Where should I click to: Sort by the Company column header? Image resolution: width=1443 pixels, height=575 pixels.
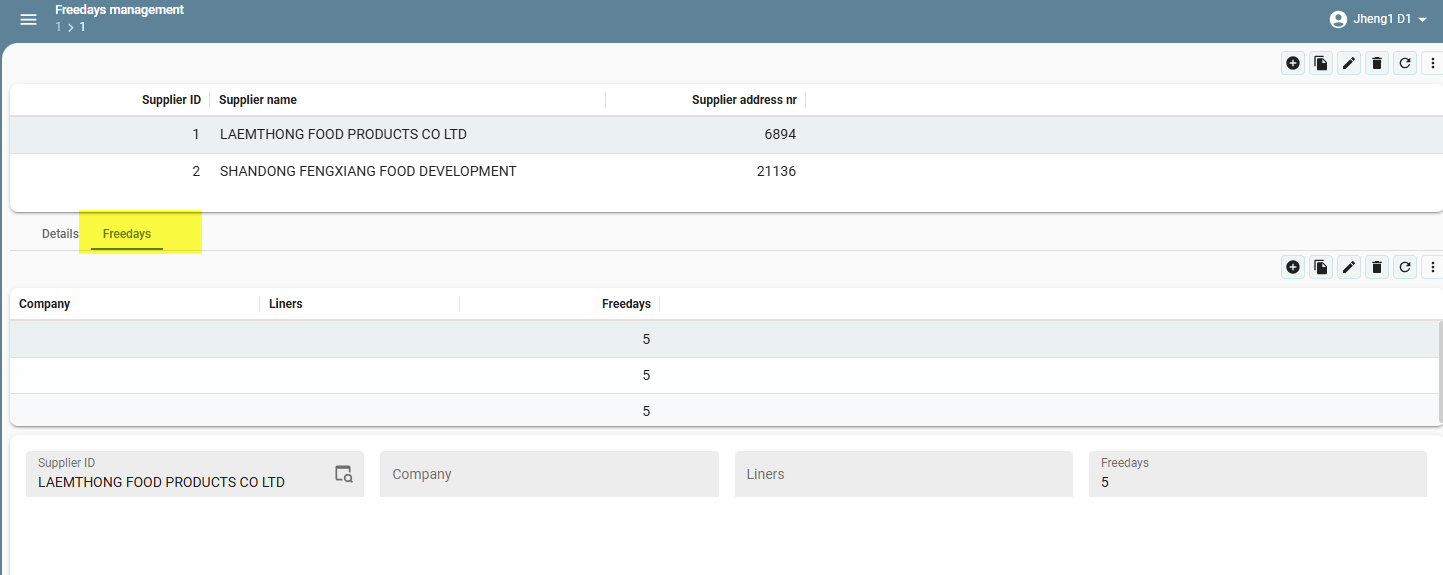tap(45, 304)
